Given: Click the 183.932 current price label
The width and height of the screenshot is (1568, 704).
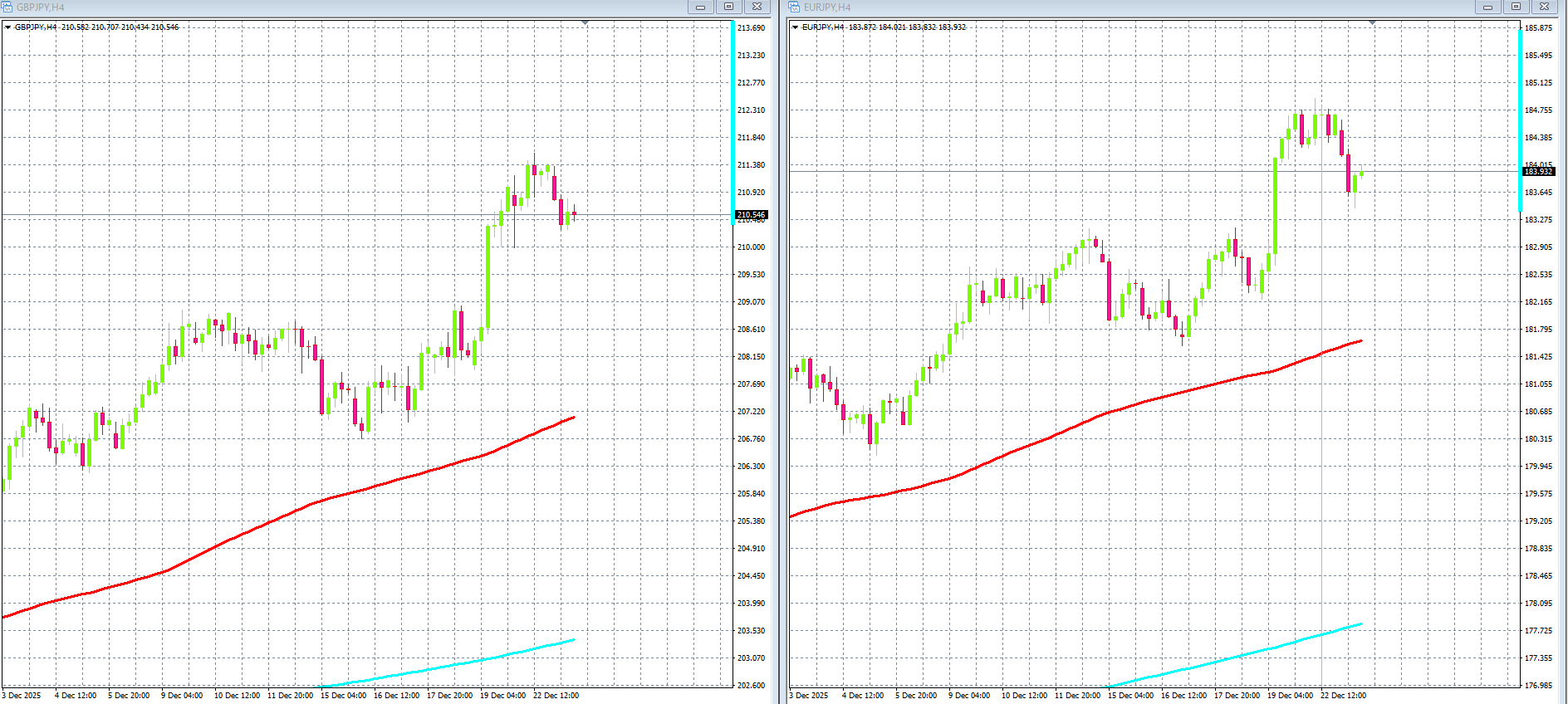Looking at the screenshot, I should coord(1538,172).
